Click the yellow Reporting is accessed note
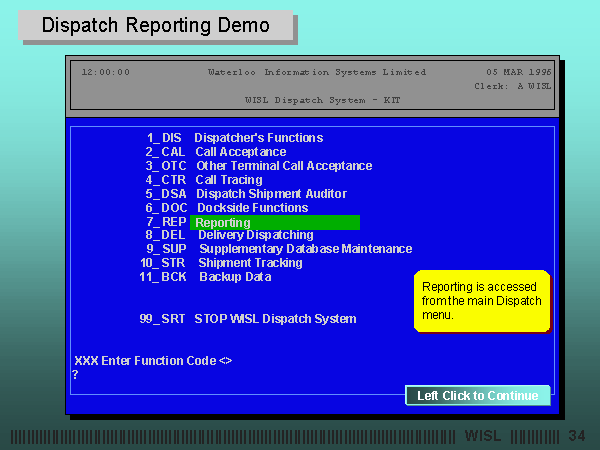 point(482,301)
